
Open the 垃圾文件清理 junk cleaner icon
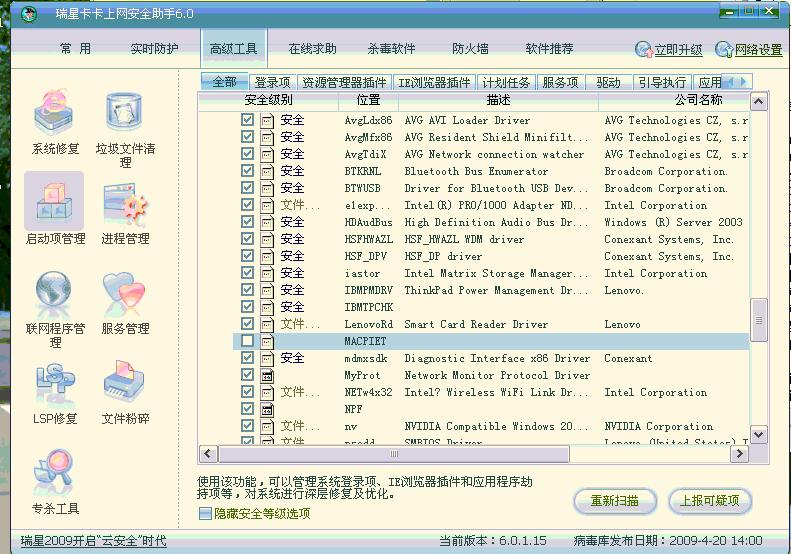[124, 114]
